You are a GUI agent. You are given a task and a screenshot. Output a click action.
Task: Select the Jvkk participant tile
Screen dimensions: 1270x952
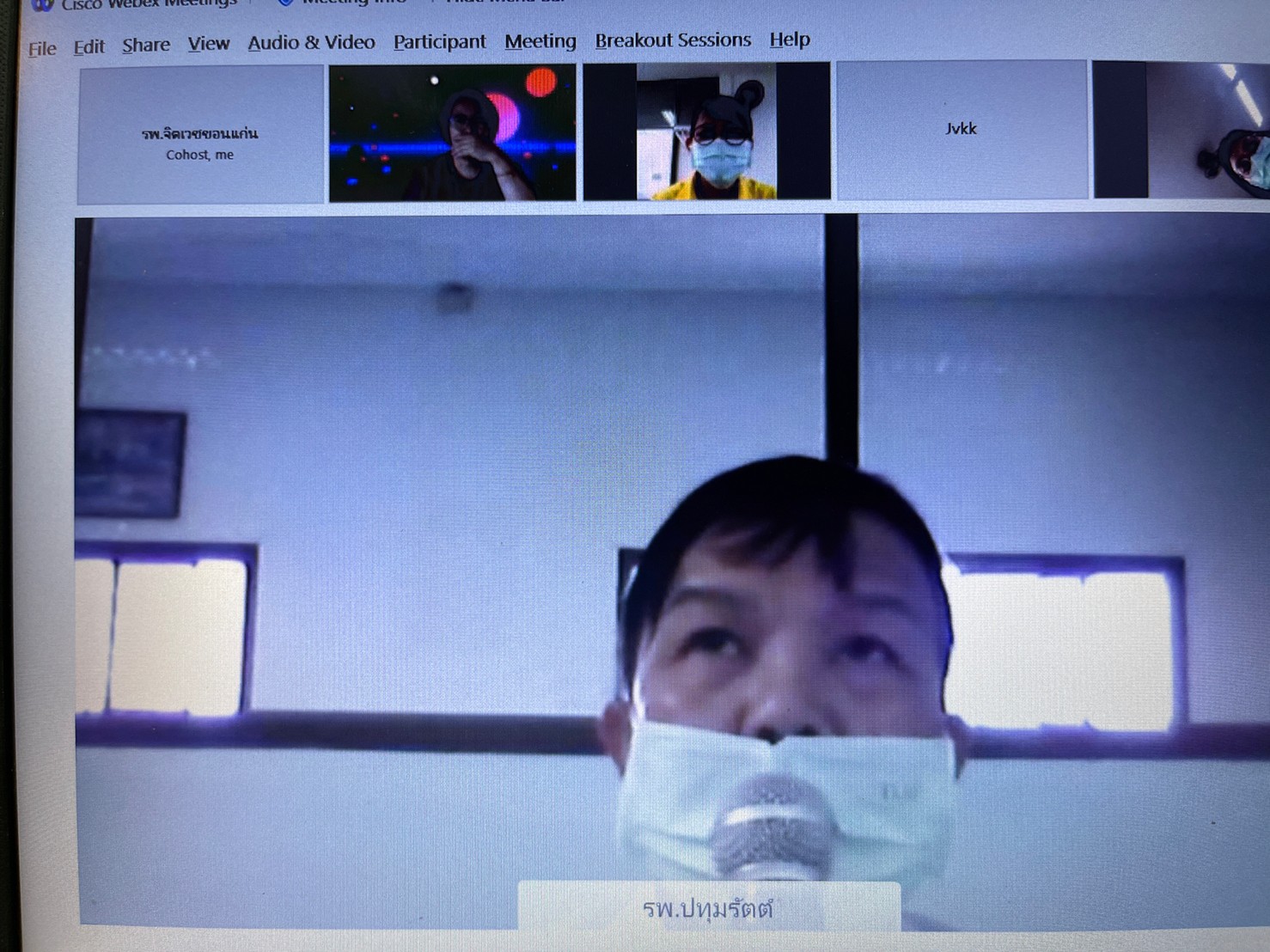click(961, 130)
